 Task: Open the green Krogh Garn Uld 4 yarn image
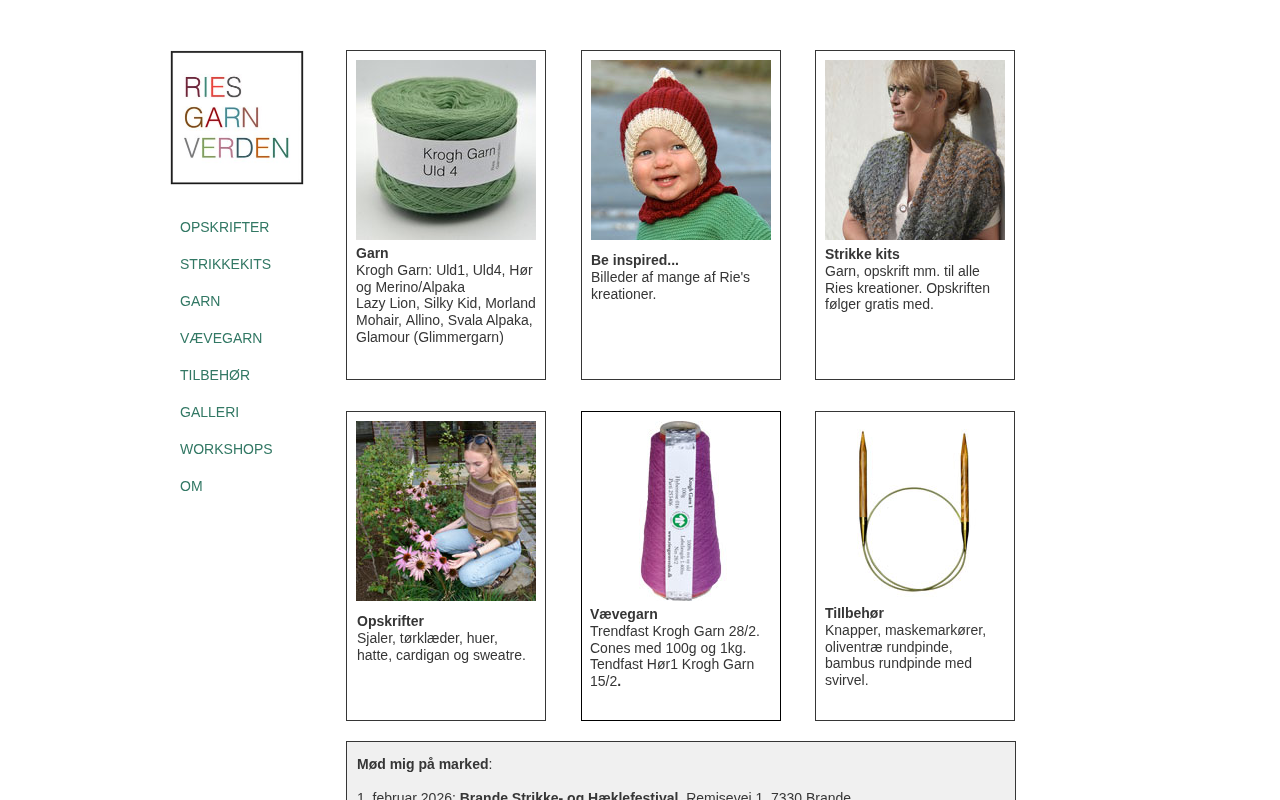446,150
